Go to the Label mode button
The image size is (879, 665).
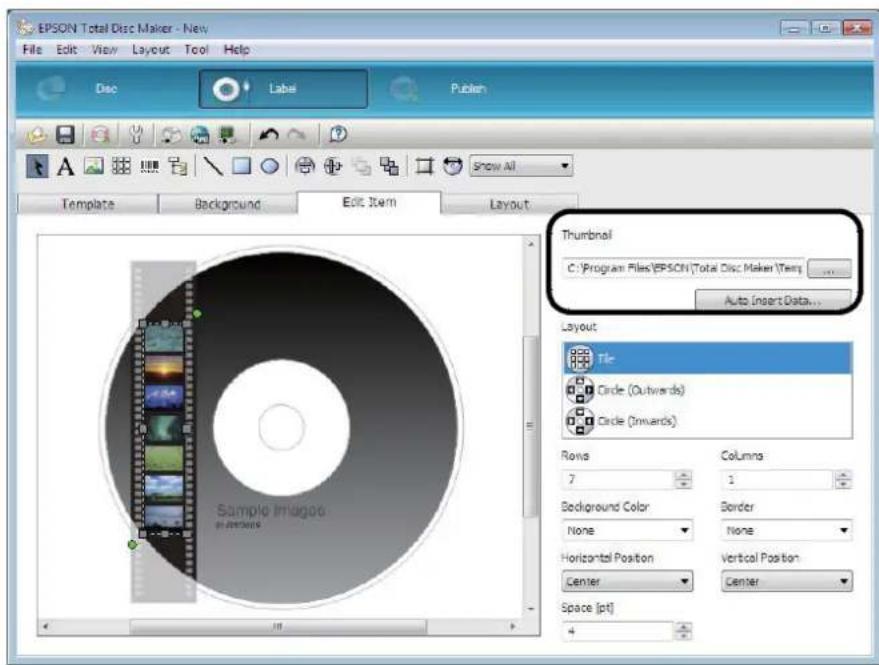283,89
